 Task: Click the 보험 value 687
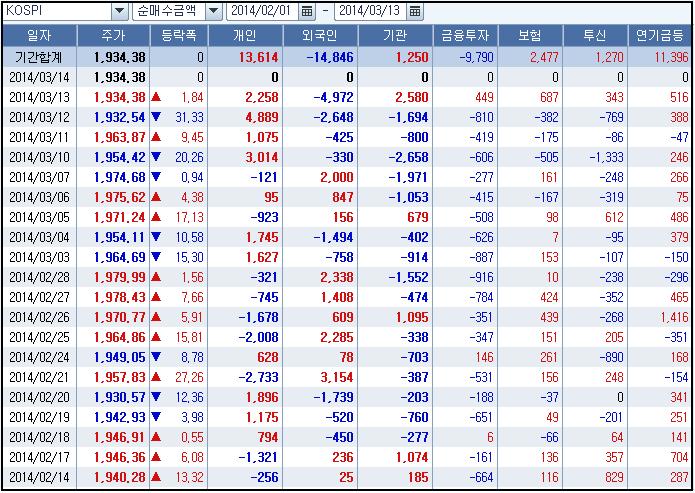click(549, 97)
